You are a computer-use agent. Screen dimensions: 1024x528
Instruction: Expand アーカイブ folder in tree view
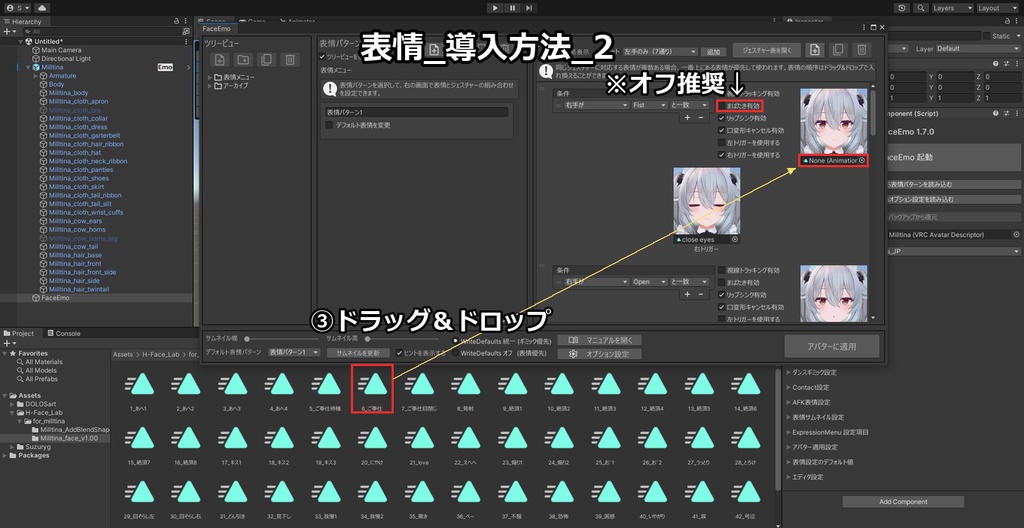click(210, 86)
